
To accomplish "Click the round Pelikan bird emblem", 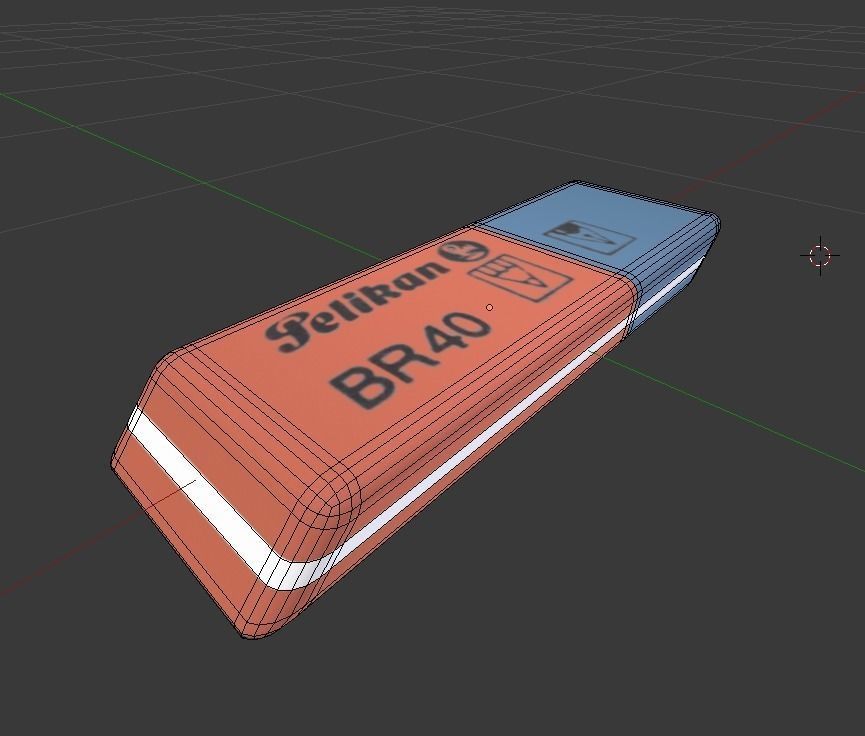I will (463, 252).
